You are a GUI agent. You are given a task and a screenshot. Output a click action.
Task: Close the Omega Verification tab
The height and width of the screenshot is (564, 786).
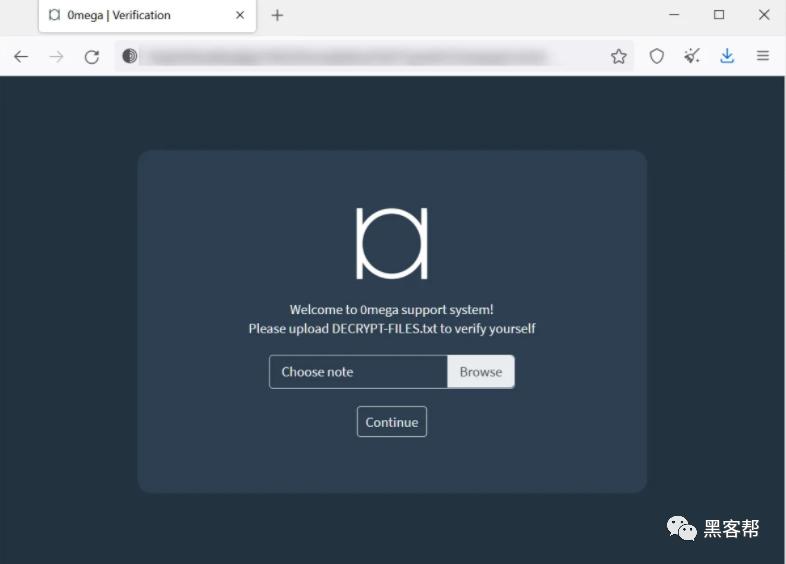click(240, 15)
